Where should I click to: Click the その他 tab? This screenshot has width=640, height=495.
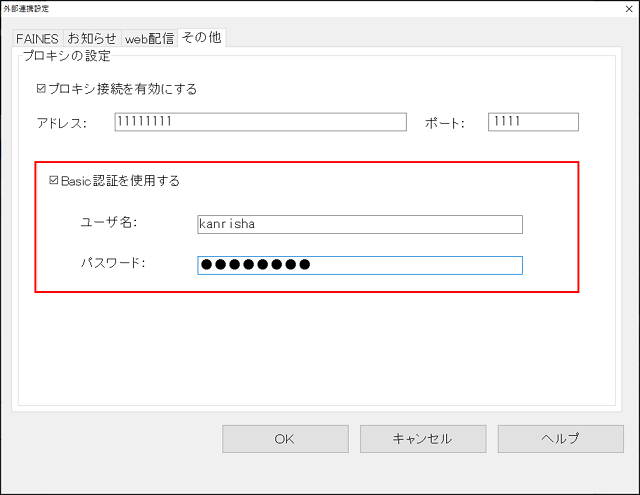coord(201,38)
